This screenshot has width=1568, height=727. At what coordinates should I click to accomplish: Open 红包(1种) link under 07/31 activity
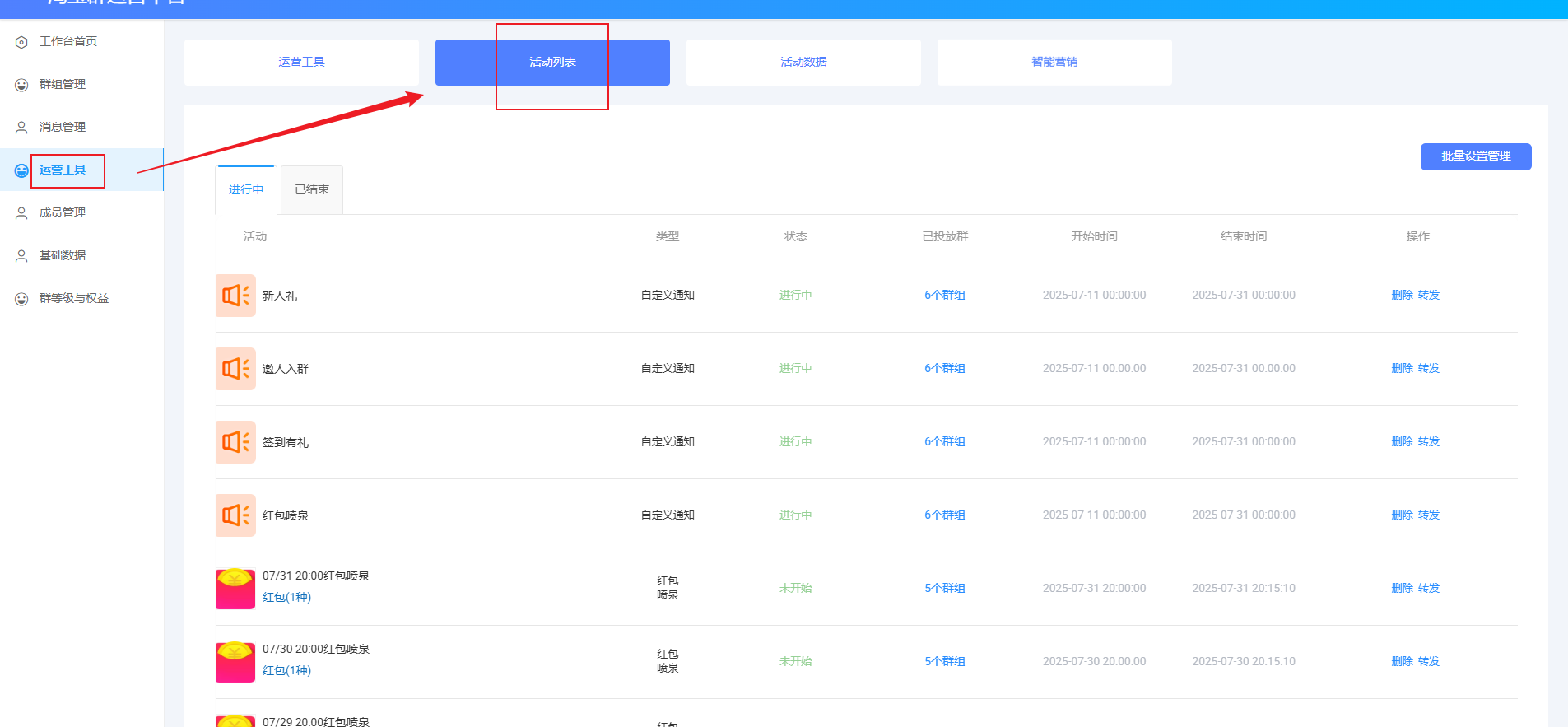[286, 598]
